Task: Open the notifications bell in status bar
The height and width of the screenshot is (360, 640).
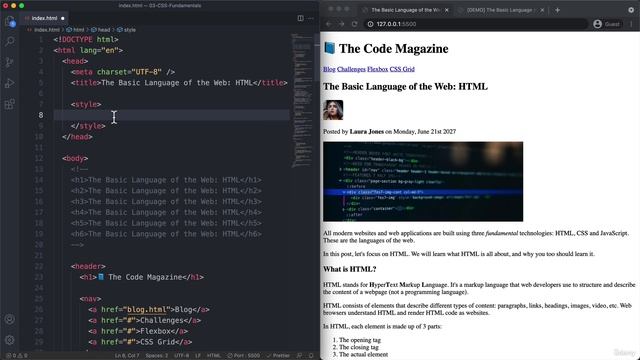Action: 311,356
